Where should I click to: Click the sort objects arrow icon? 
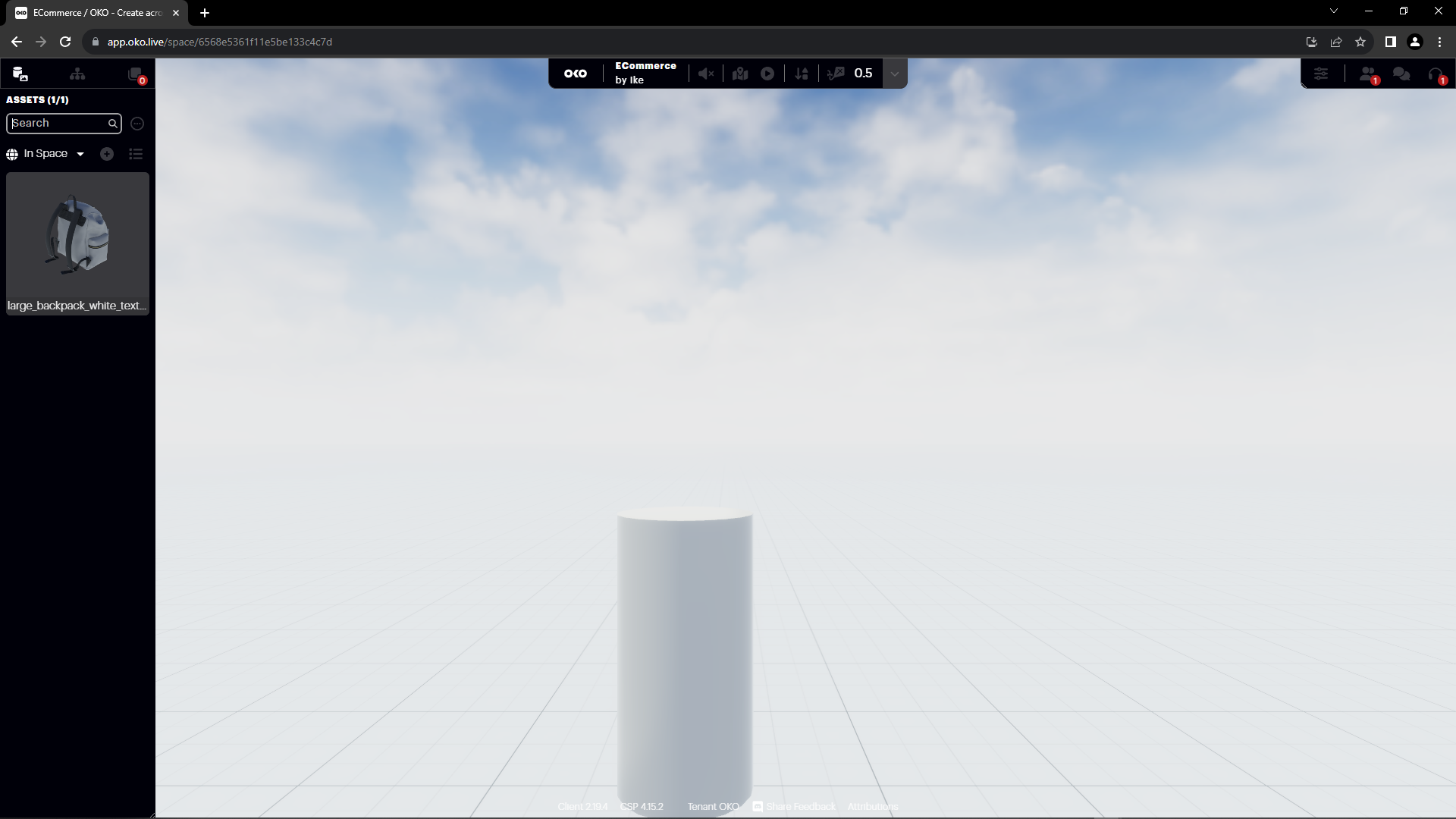(x=802, y=74)
